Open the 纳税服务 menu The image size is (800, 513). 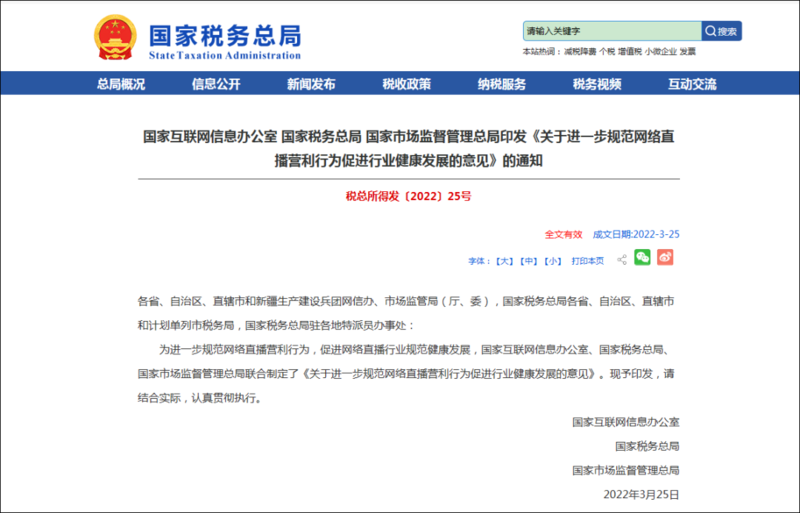(x=502, y=84)
